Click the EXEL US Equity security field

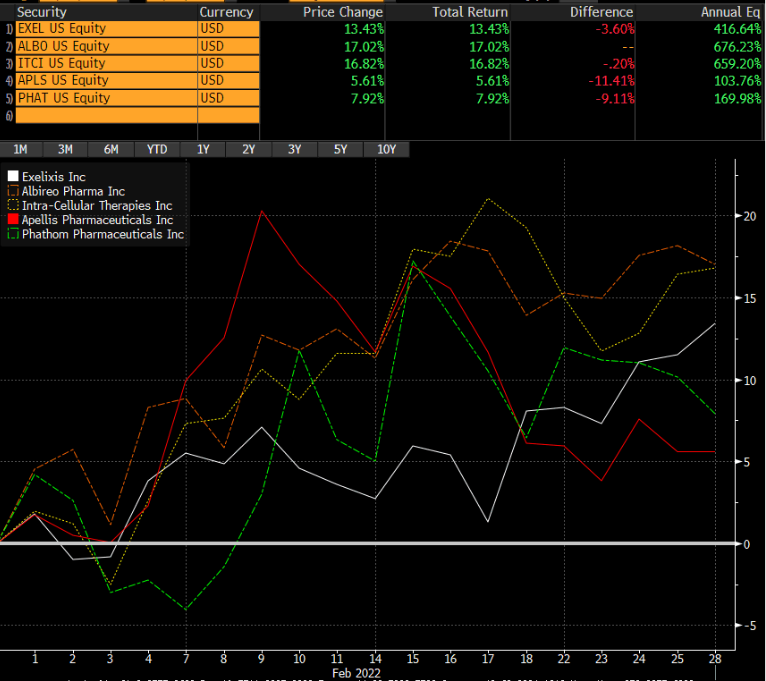click(106, 29)
